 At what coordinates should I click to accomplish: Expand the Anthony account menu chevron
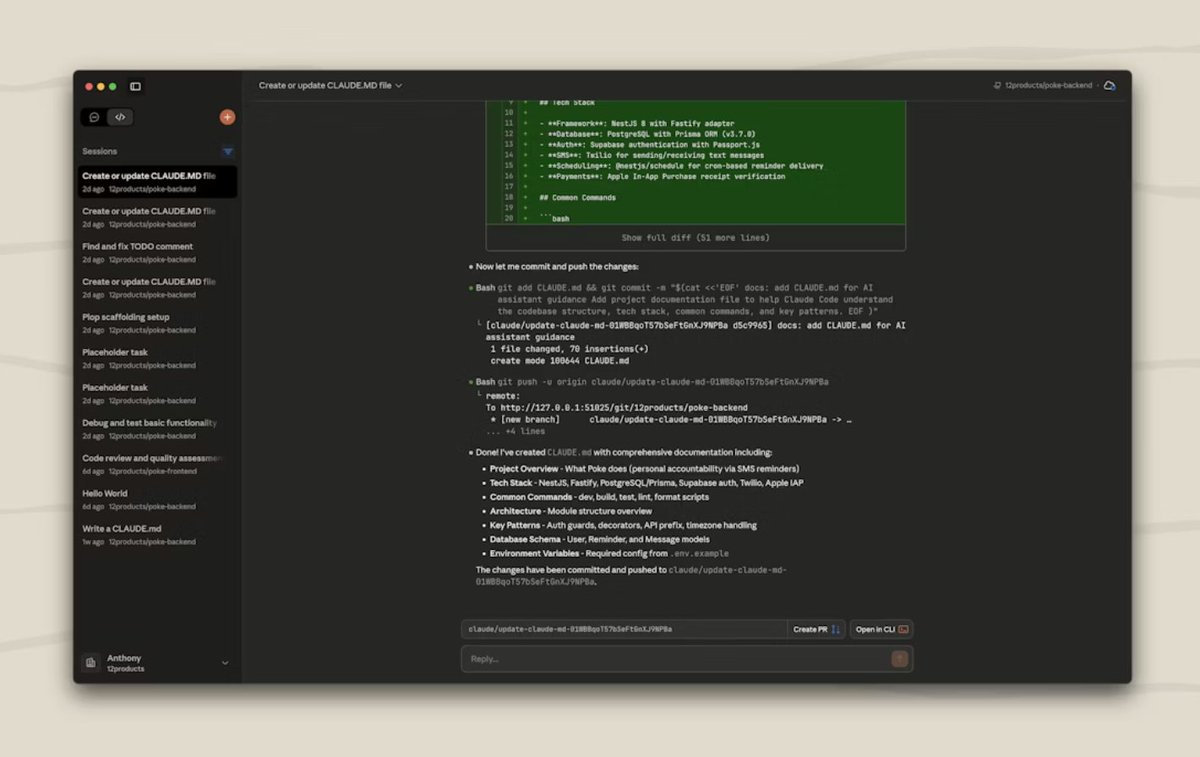[225, 663]
